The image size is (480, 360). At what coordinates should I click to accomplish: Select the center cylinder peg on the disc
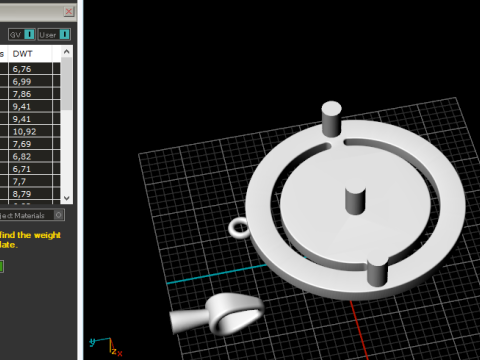355,200
